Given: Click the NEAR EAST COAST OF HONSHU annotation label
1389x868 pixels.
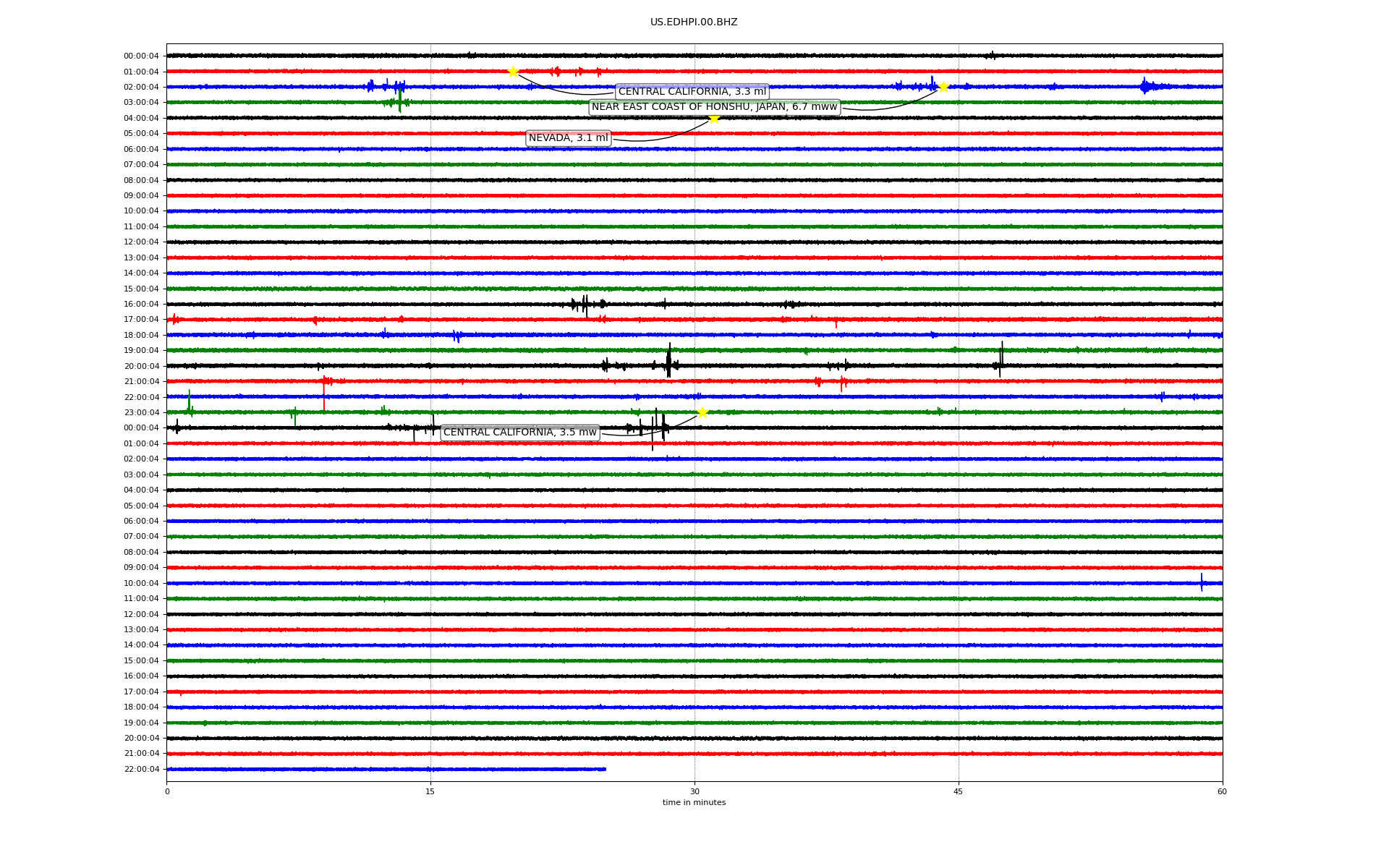Looking at the screenshot, I should point(714,107).
